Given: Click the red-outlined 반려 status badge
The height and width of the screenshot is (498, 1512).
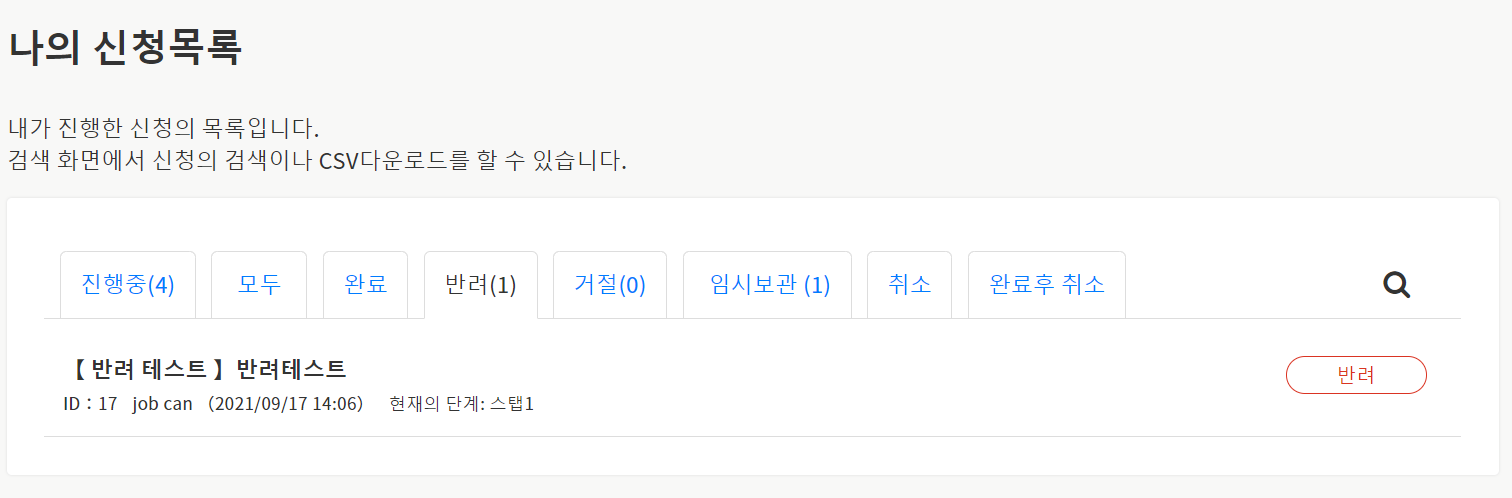Looking at the screenshot, I should click(x=1355, y=375).
